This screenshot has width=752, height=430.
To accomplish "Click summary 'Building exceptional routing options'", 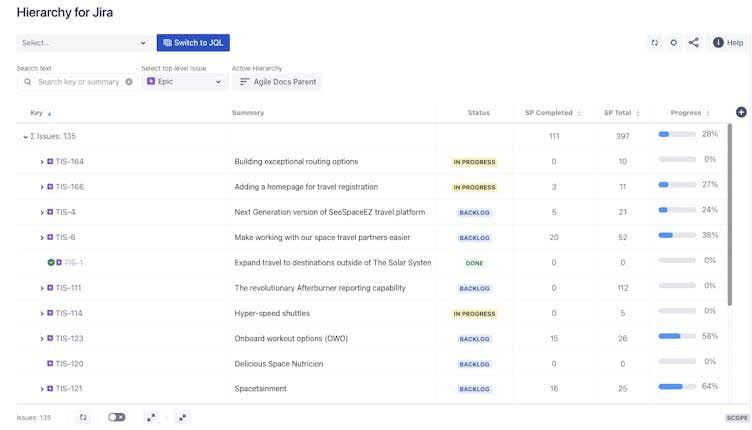I will [x=296, y=162].
